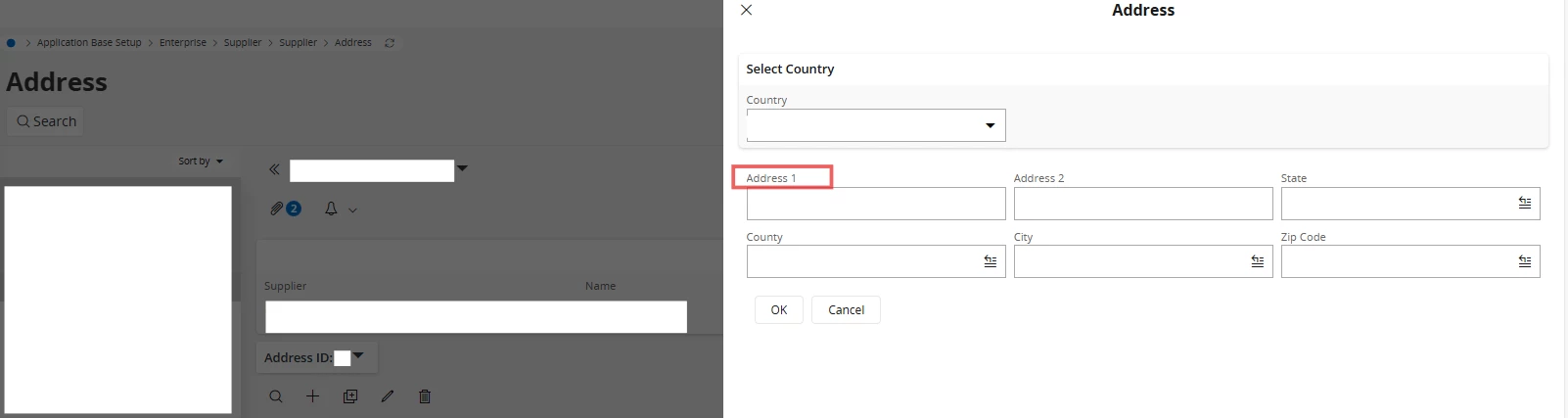
Task: Open the City field list-of-values icon
Action: click(1257, 261)
